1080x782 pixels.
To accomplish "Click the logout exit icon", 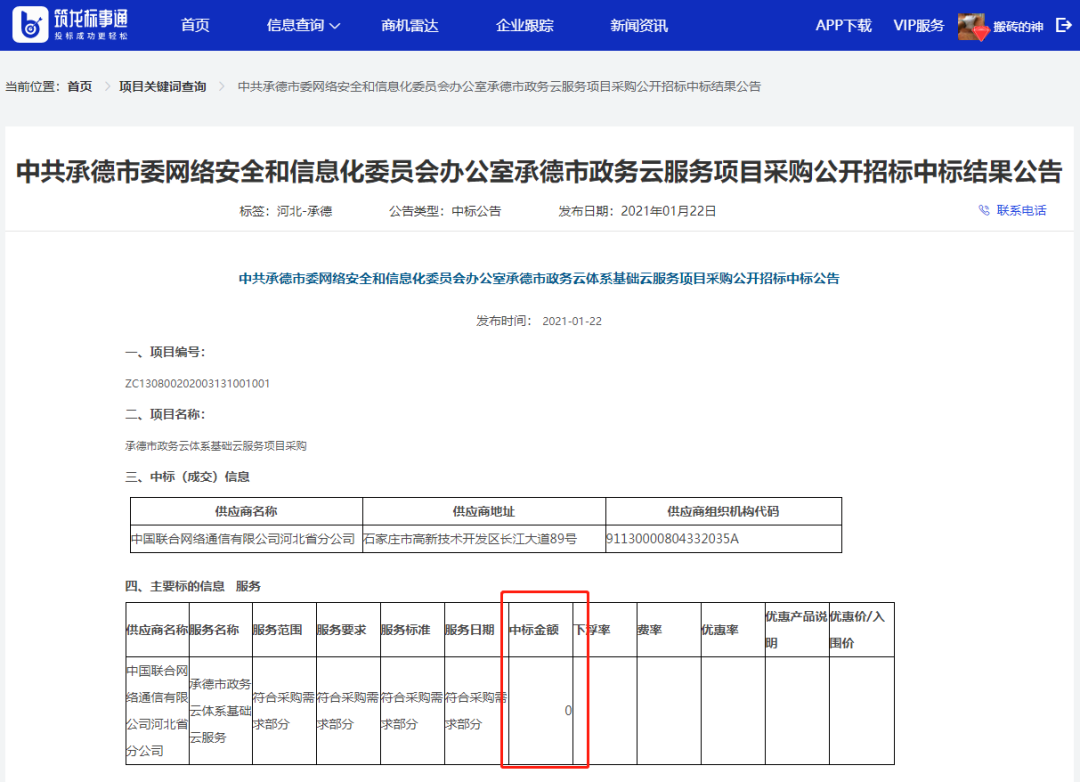I will tap(1063, 25).
